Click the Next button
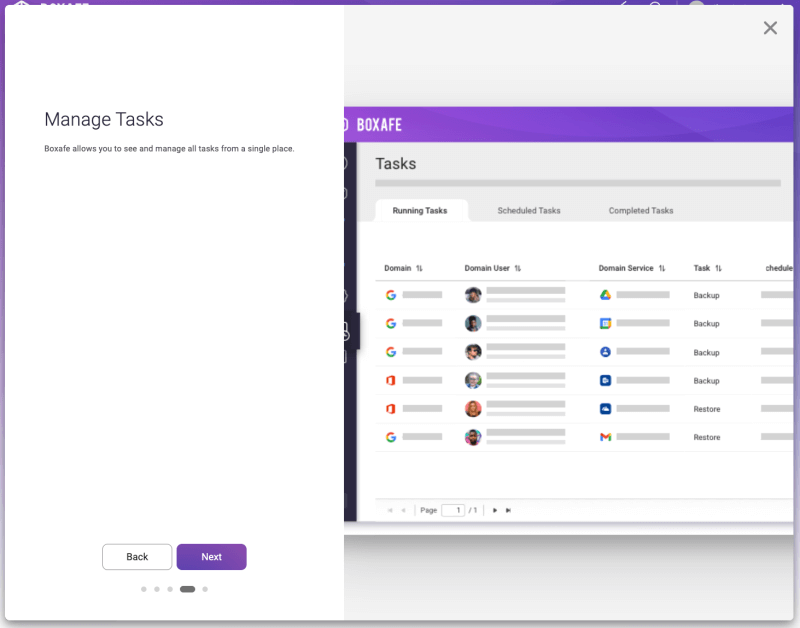Viewport: 800px width, 628px height. [x=211, y=557]
